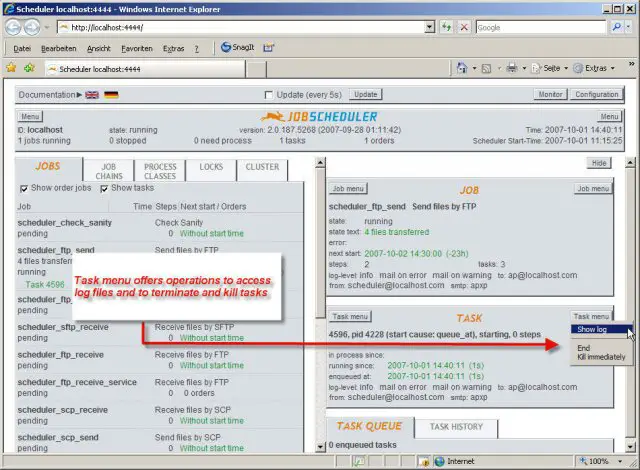
Task: Select the scheduler_check_sanity job
Action: pos(64,223)
